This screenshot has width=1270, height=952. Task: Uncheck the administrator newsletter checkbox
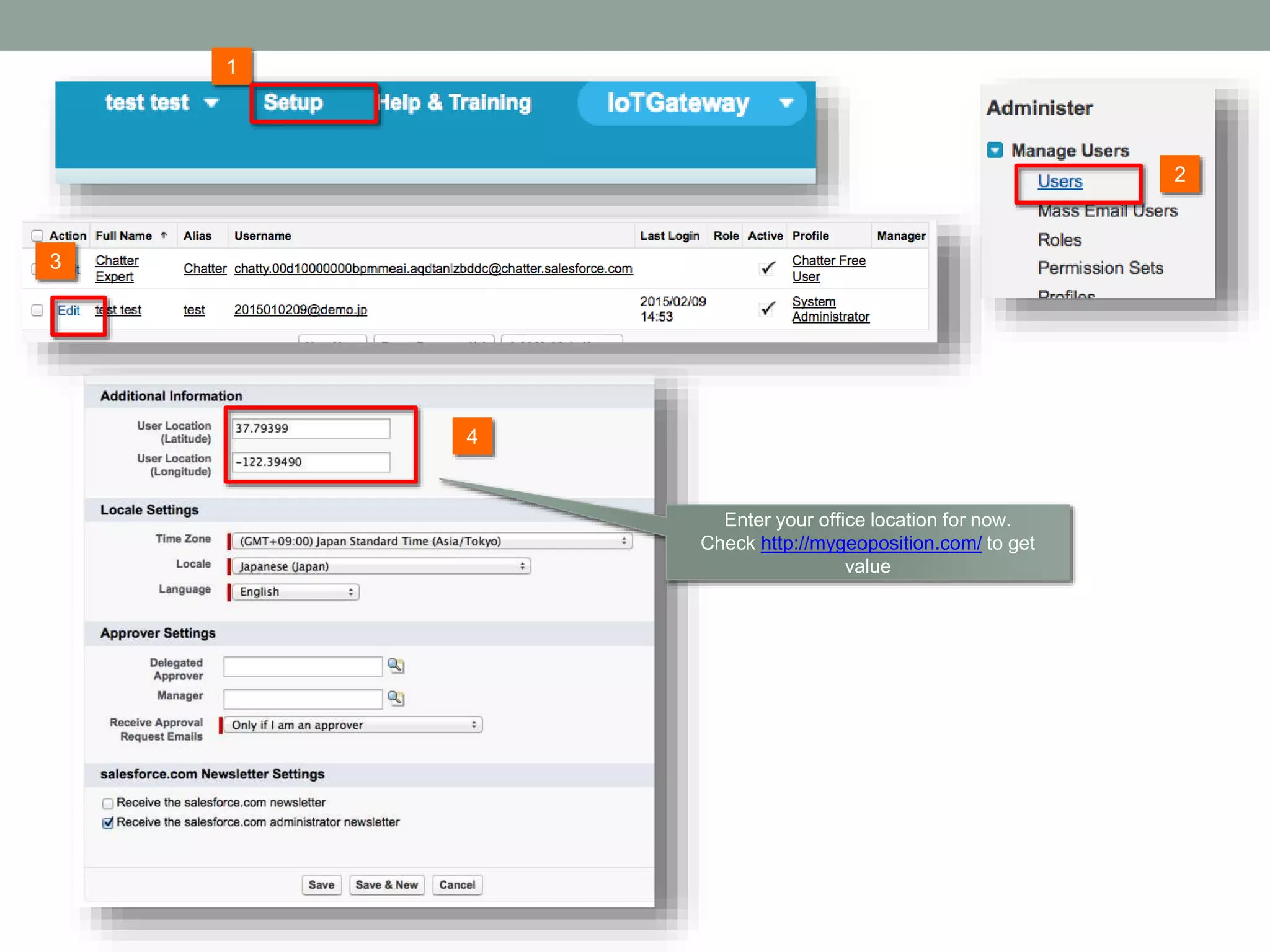click(x=108, y=822)
